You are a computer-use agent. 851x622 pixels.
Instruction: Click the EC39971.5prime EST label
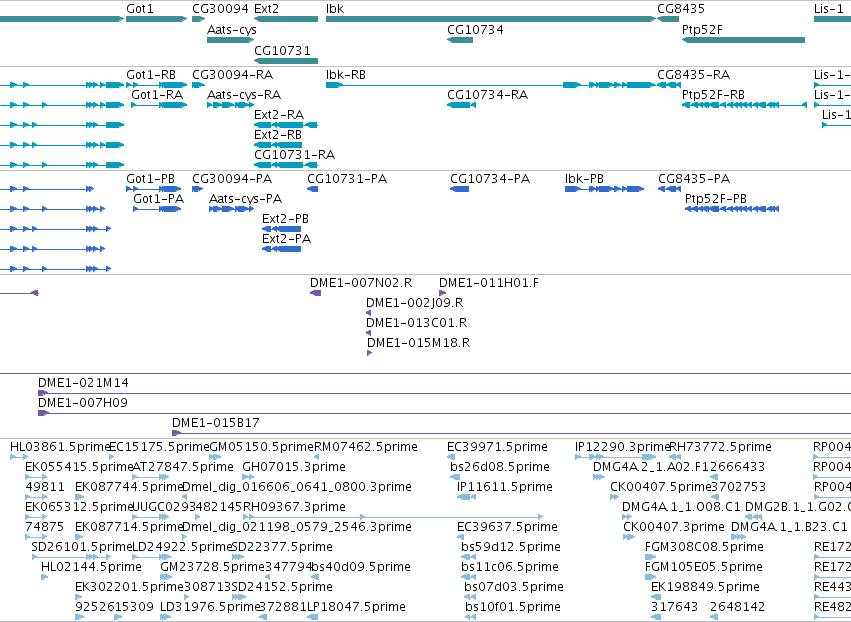pos(497,447)
